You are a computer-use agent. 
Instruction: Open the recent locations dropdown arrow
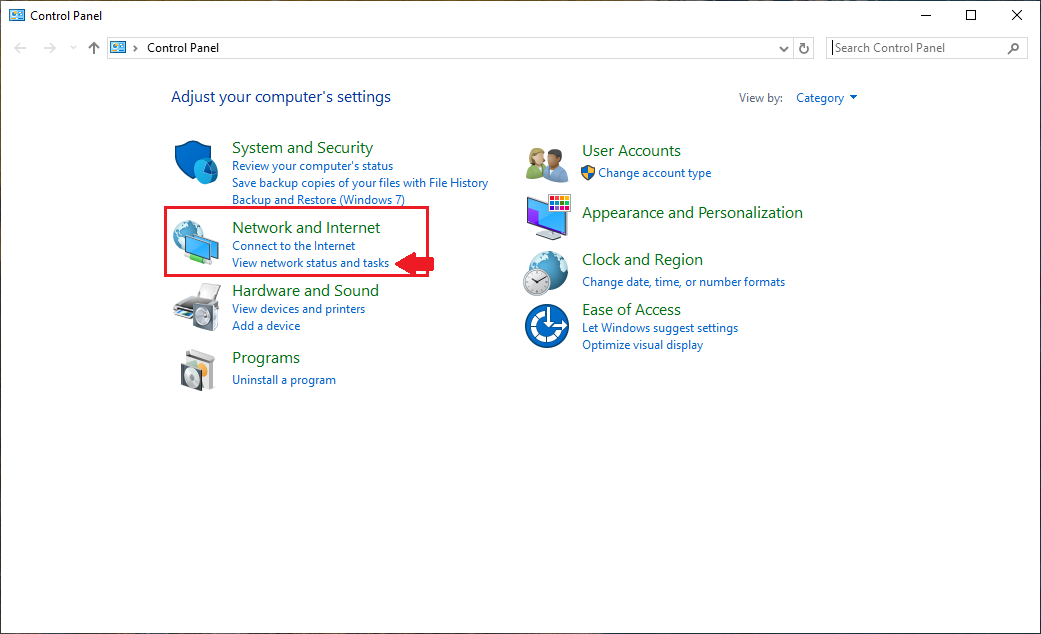point(73,48)
